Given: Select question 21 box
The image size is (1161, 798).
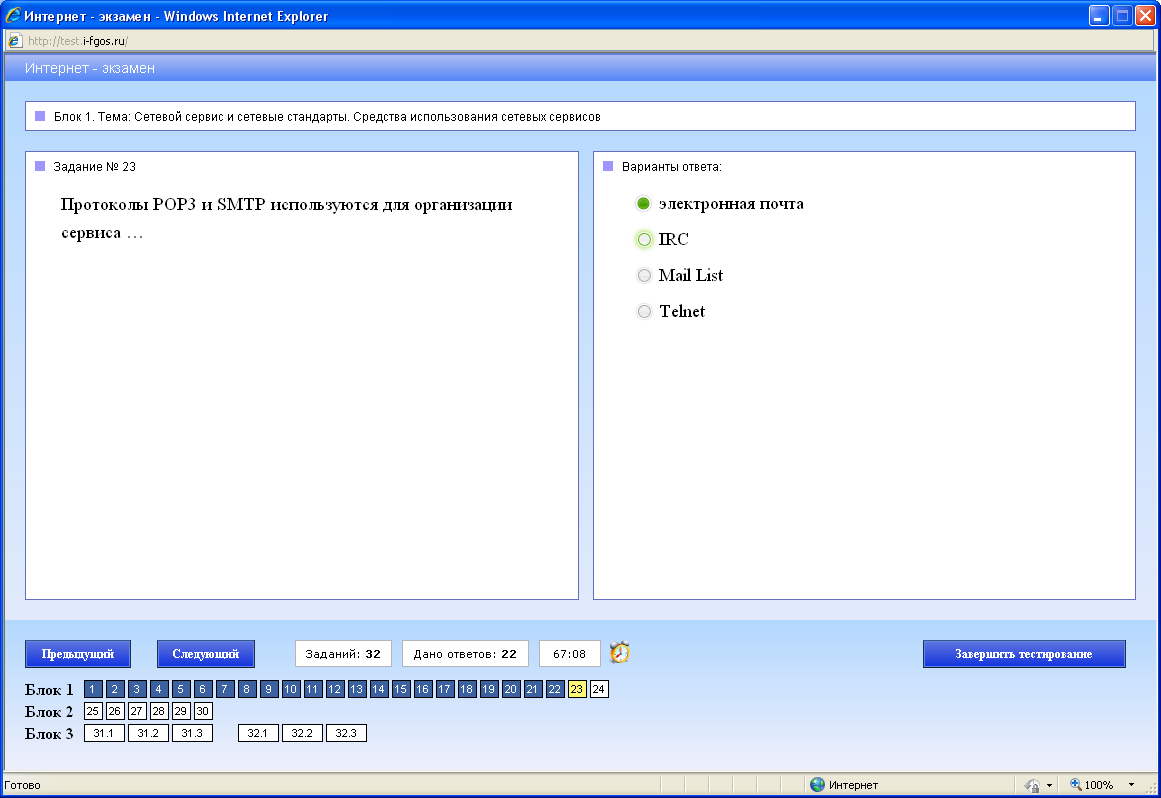Looking at the screenshot, I should point(532,689).
